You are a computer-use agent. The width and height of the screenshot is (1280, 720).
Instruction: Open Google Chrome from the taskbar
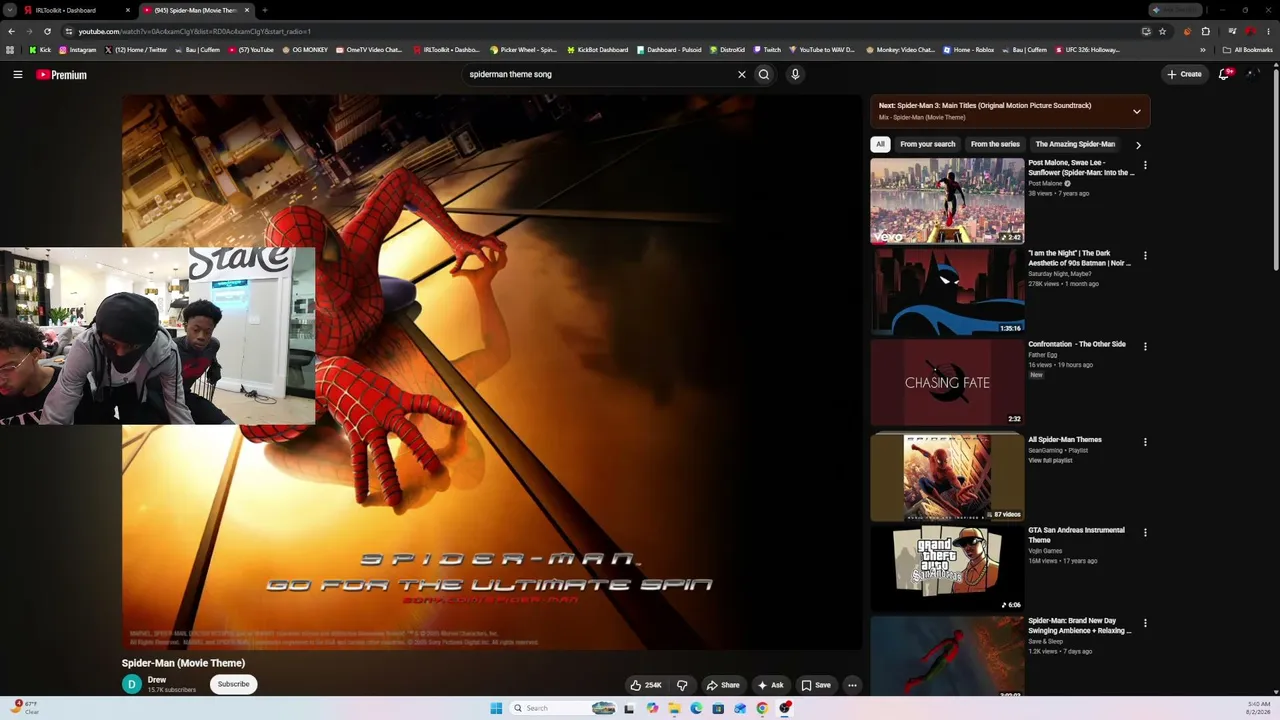click(762, 708)
